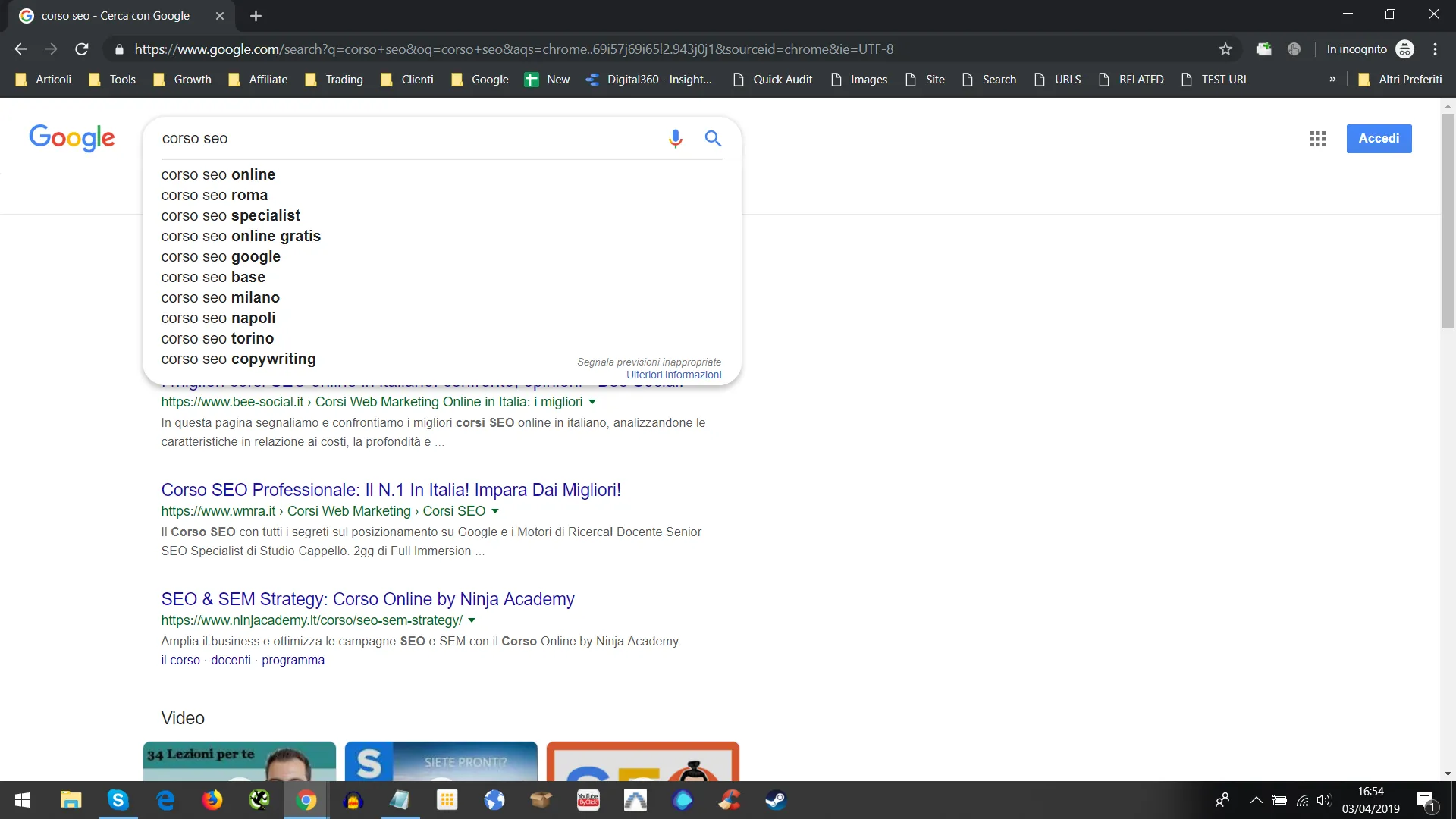
Task: Launch Microsoft Edge from taskbar
Action: click(x=165, y=800)
